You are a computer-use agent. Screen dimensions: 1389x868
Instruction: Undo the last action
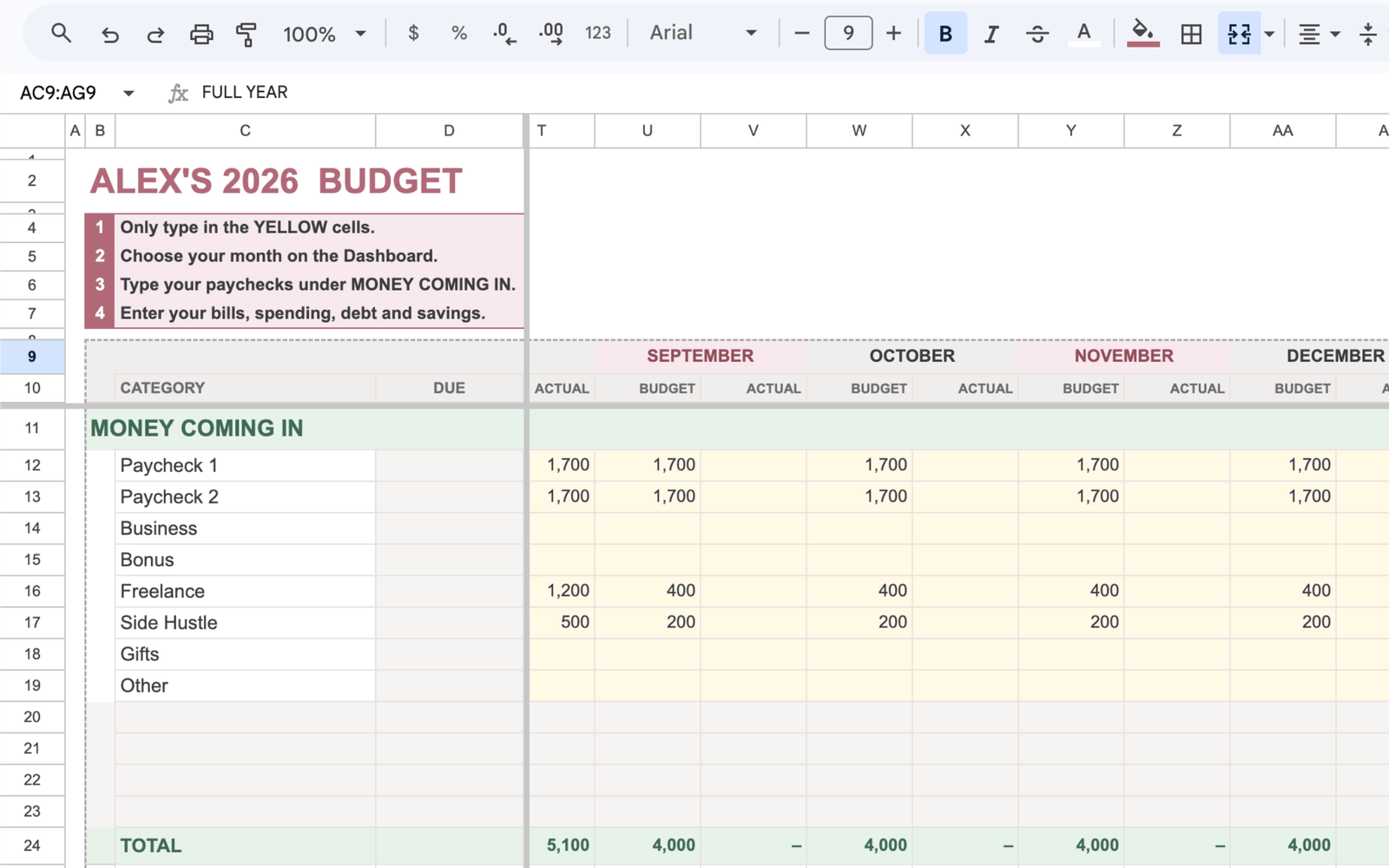point(109,34)
